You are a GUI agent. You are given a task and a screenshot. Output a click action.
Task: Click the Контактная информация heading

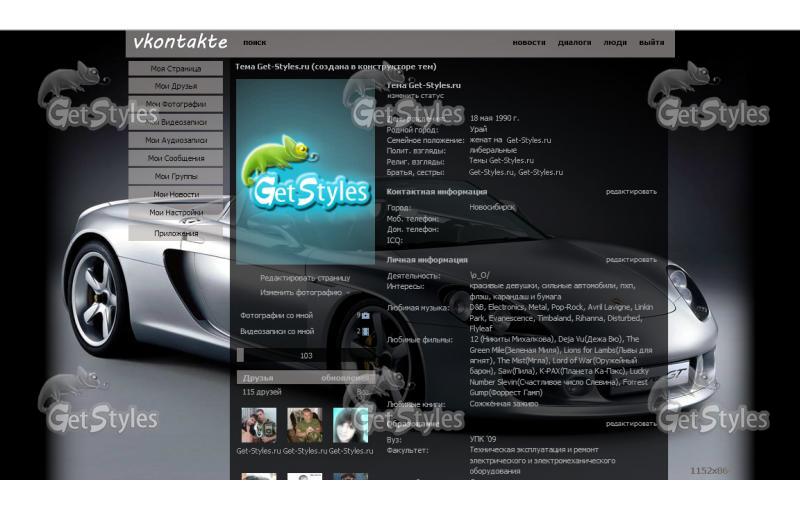[437, 192]
